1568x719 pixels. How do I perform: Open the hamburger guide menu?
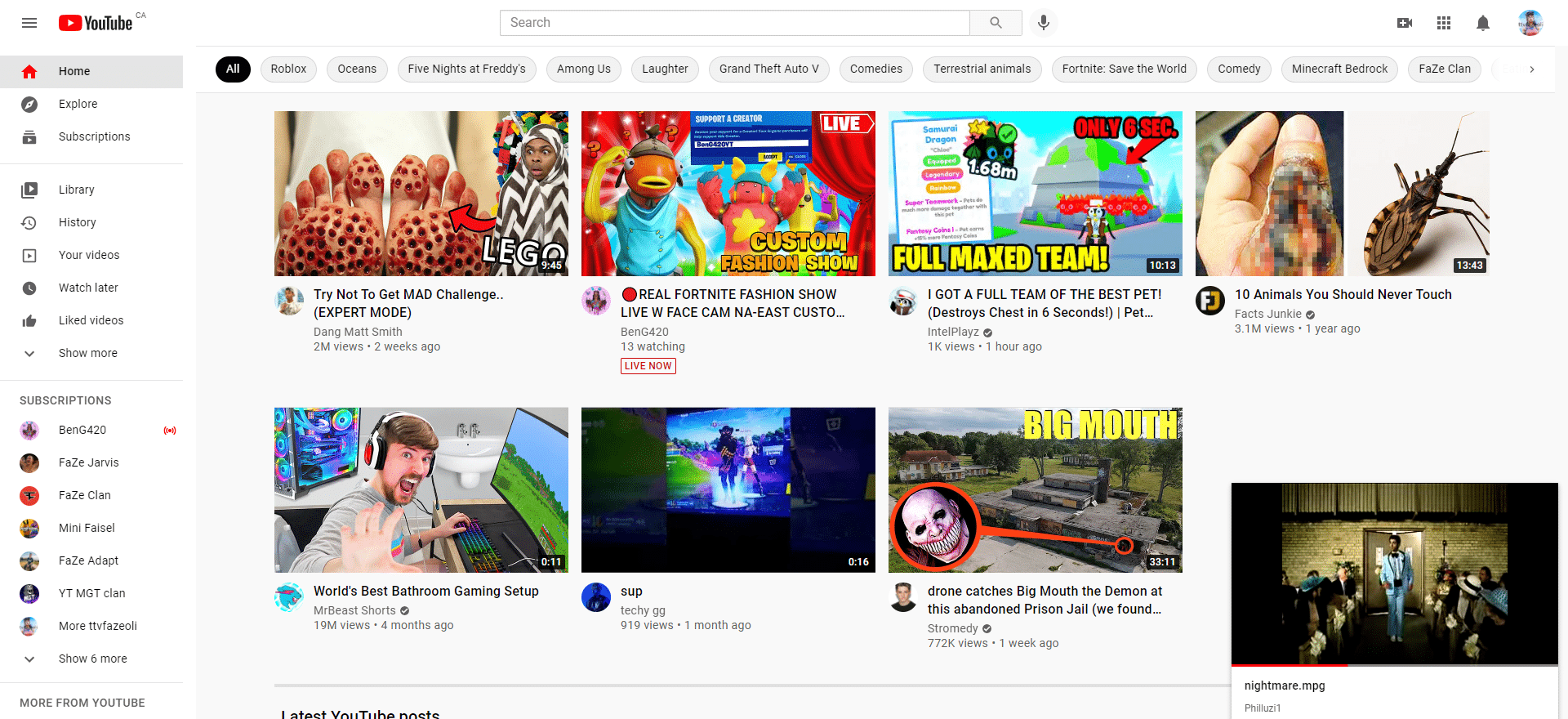point(29,23)
